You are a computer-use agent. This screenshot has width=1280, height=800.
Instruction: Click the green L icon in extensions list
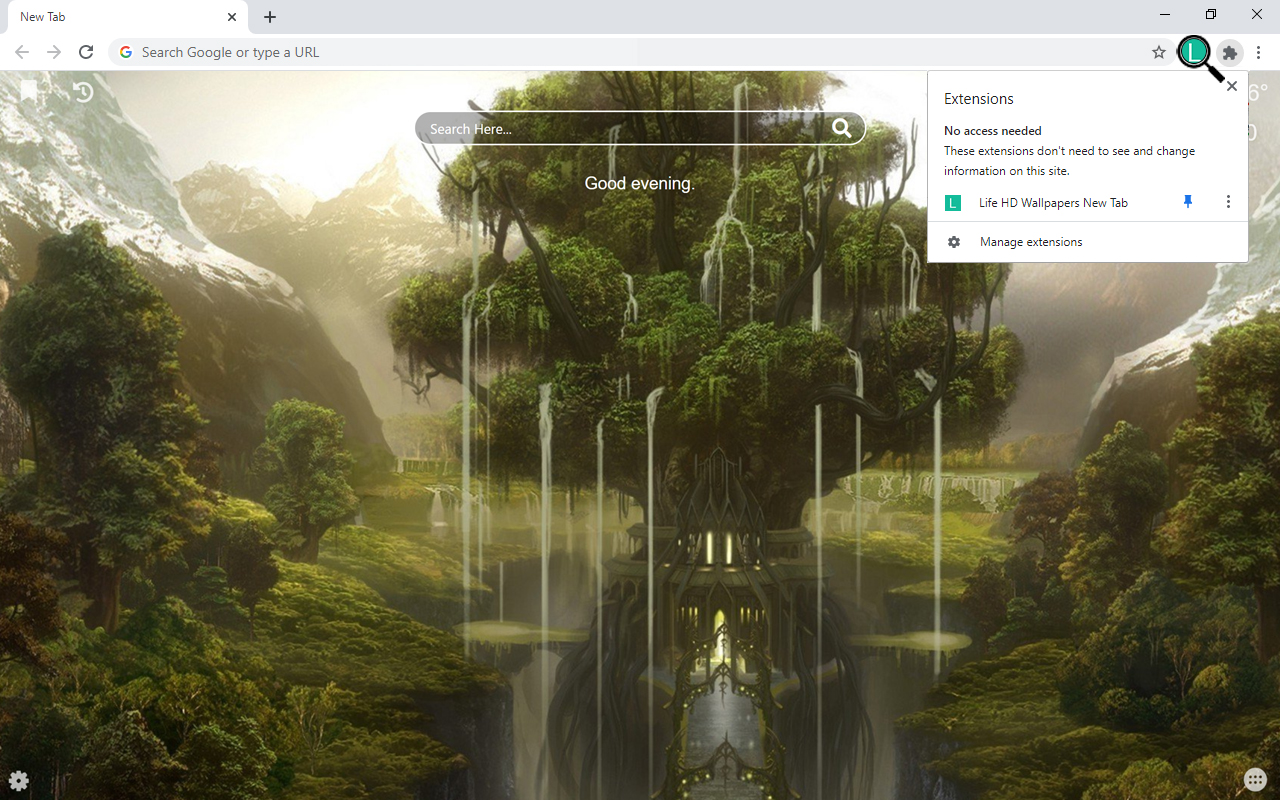point(953,203)
